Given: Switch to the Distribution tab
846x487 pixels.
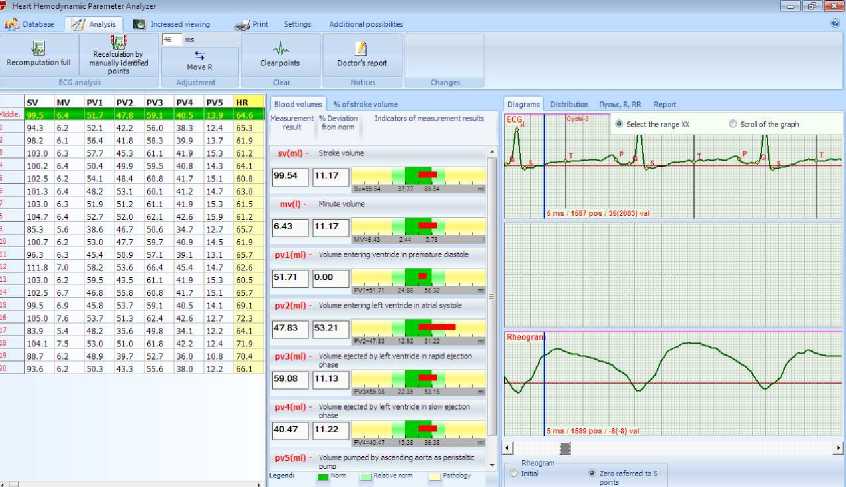Looking at the screenshot, I should pos(568,104).
